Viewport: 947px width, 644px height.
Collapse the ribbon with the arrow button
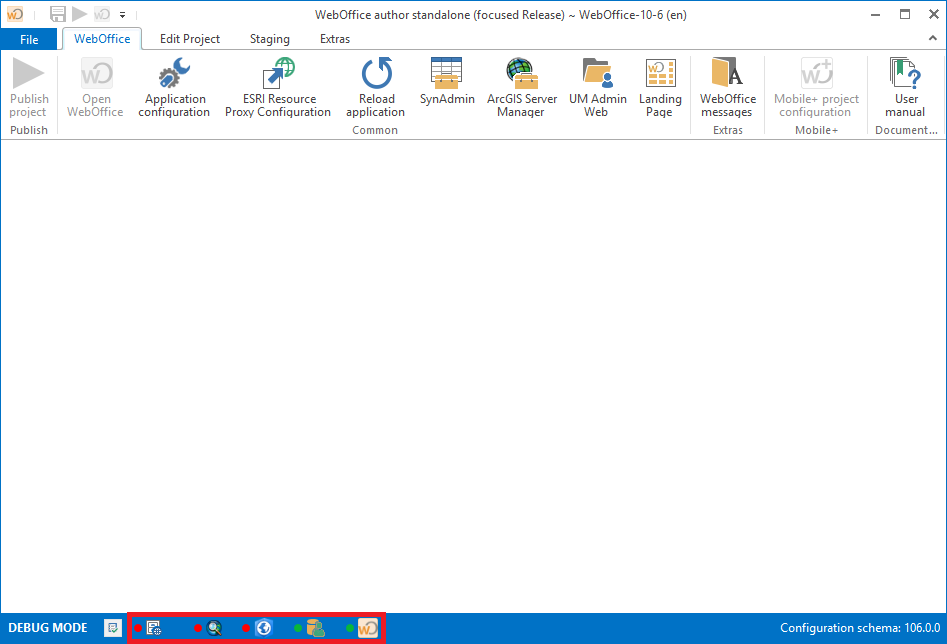click(x=932, y=39)
